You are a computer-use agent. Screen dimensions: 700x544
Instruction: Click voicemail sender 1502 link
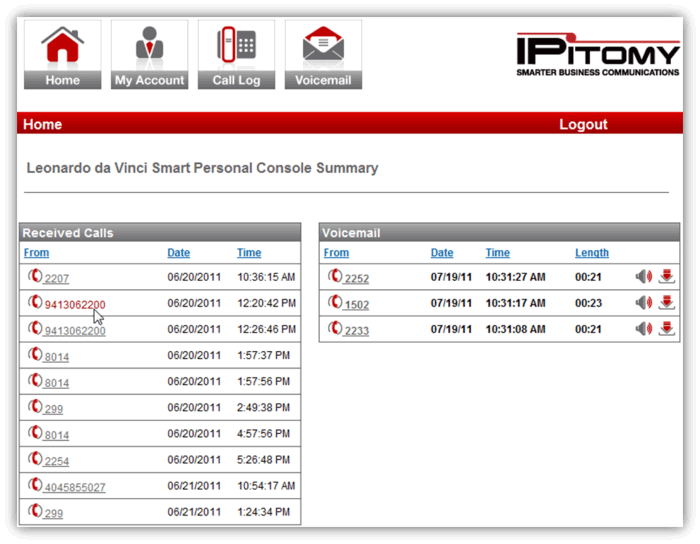(357, 305)
